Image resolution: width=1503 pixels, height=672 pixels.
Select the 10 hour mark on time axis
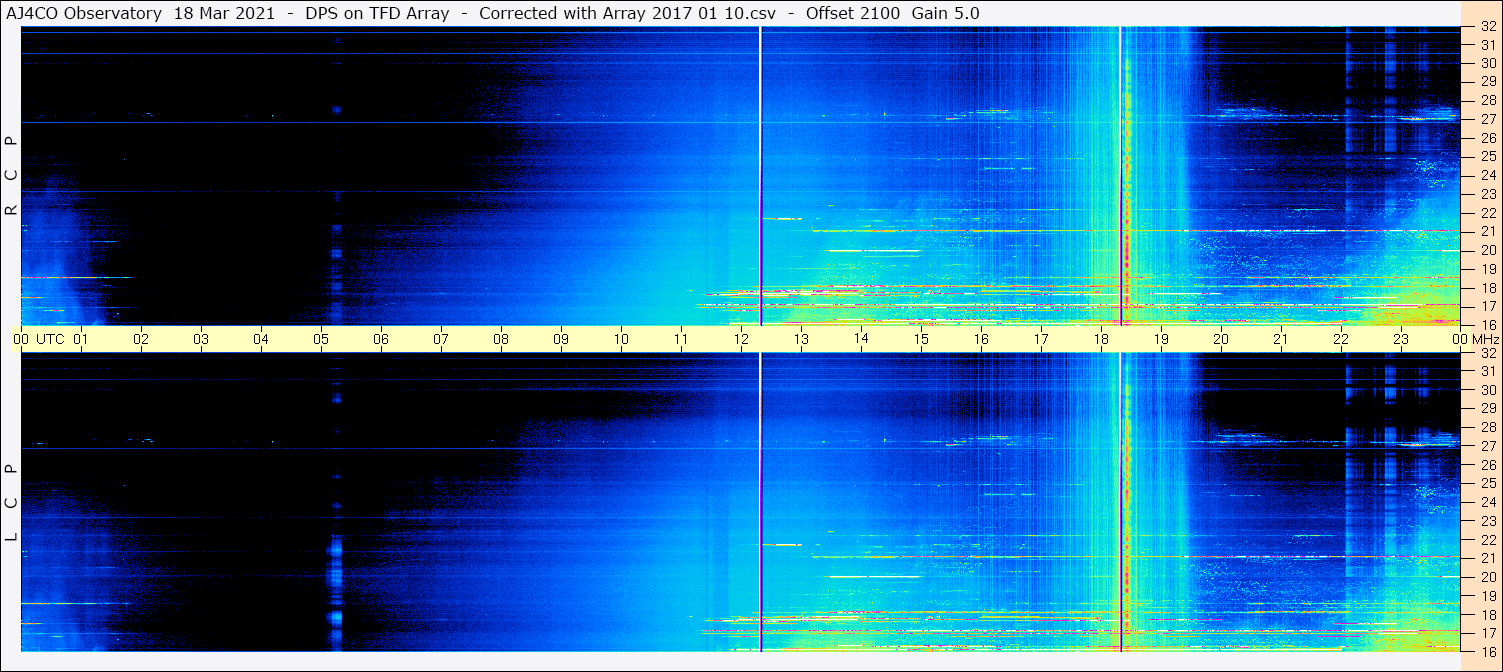click(621, 339)
